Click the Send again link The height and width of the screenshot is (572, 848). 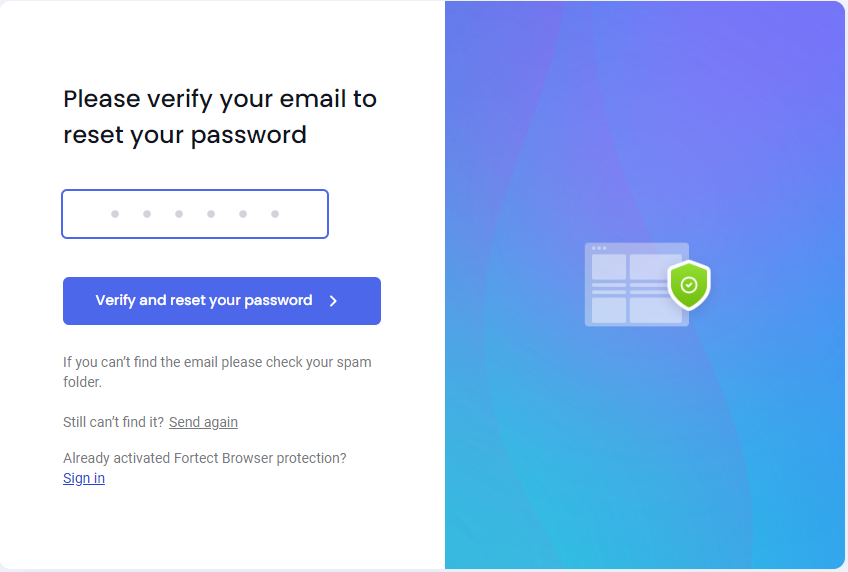(x=203, y=422)
